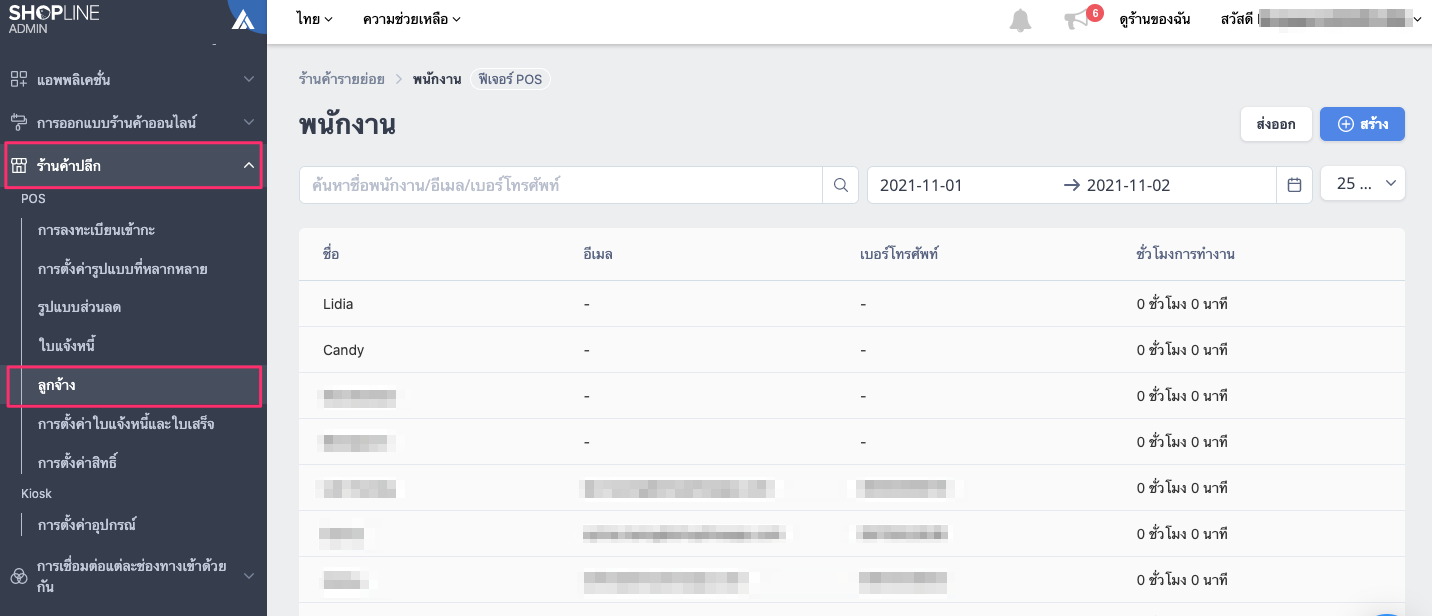Click the channel integration circles icon

click(x=18, y=576)
